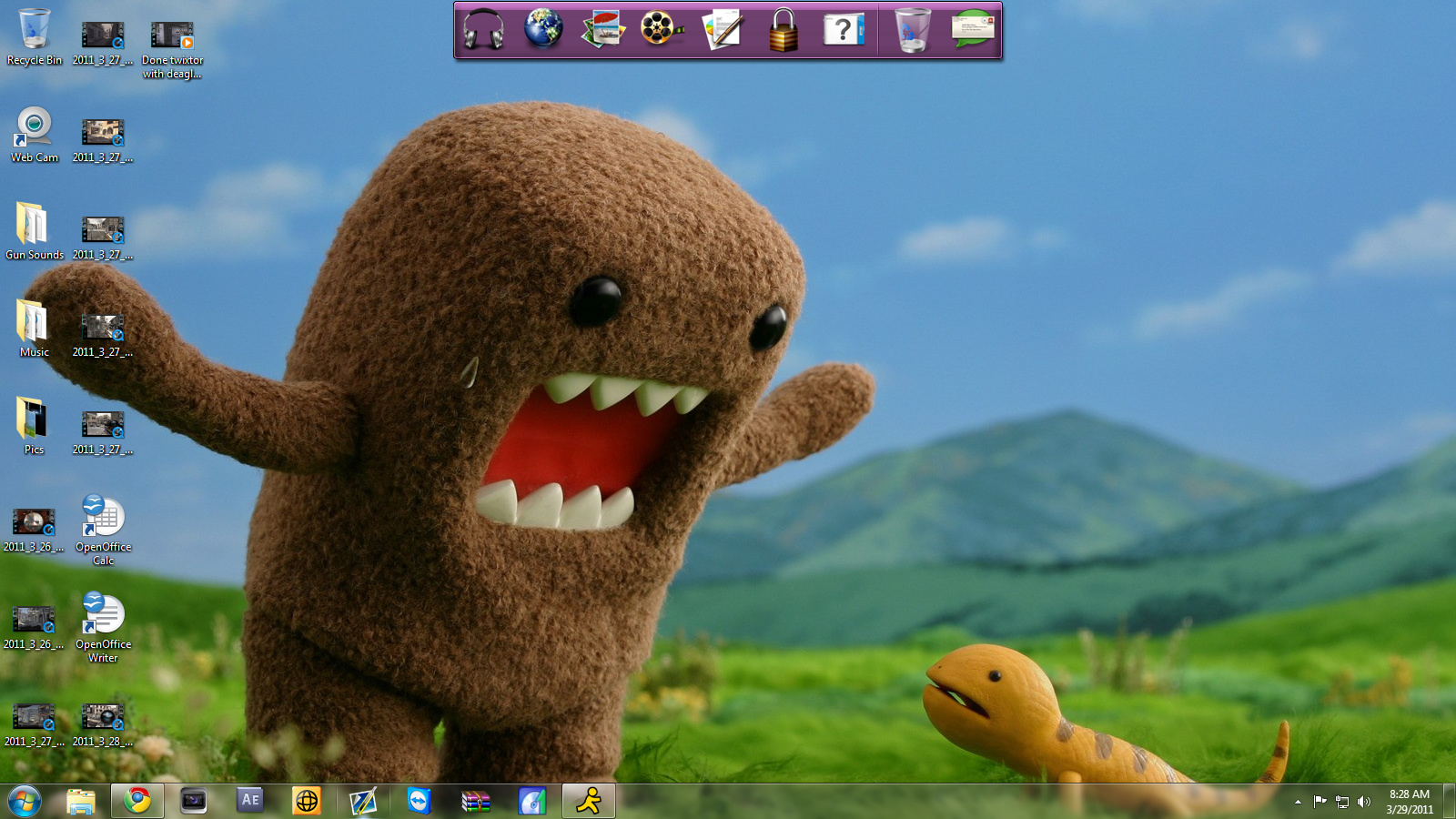Open the headphones music icon in dock
The image size is (1456, 819).
click(483, 30)
